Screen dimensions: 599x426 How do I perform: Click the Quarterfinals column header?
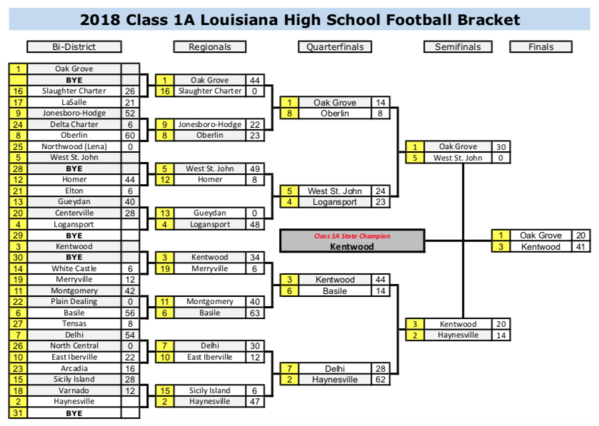click(x=335, y=47)
